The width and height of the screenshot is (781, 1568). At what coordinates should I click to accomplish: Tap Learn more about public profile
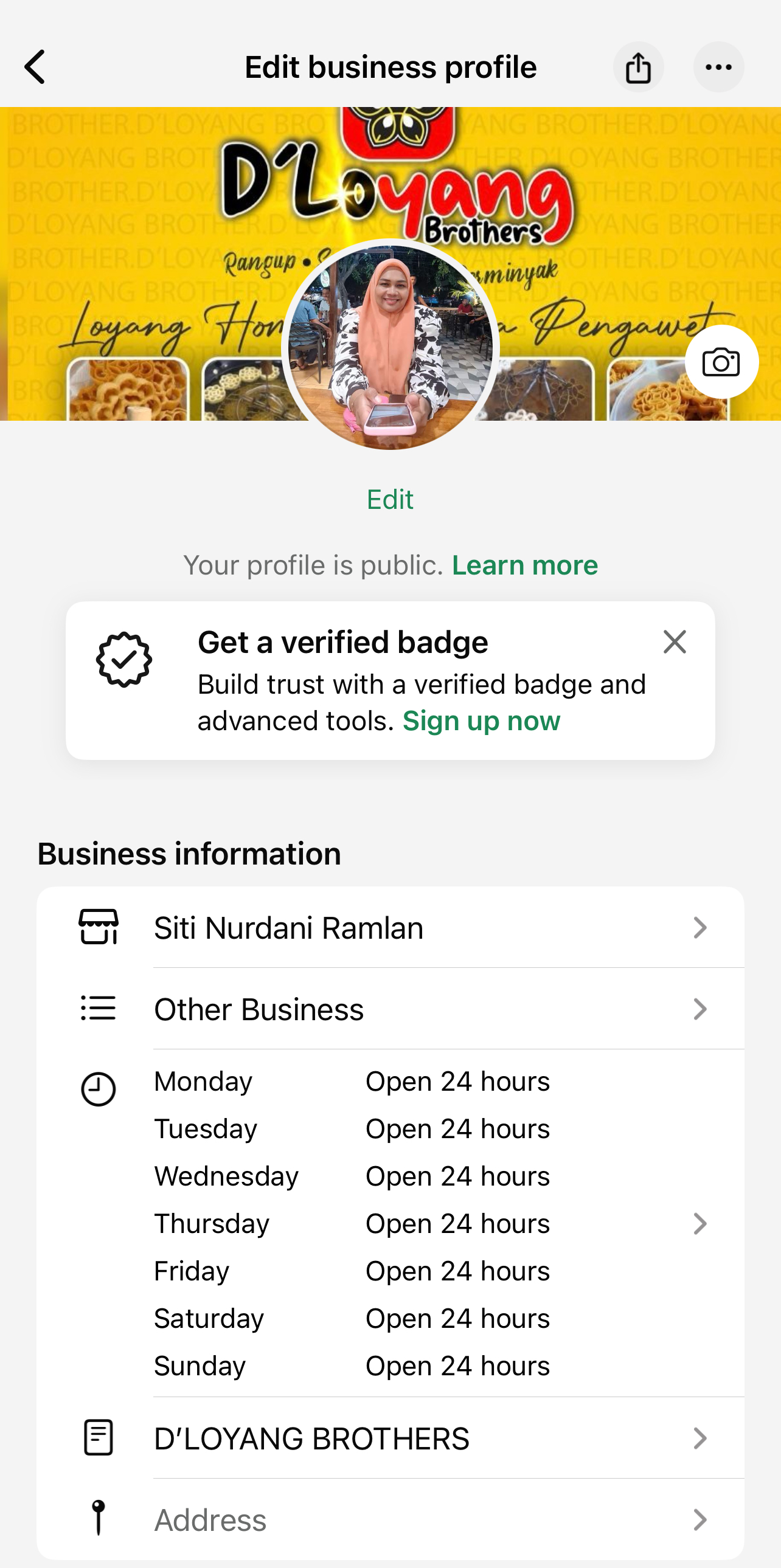click(x=525, y=565)
